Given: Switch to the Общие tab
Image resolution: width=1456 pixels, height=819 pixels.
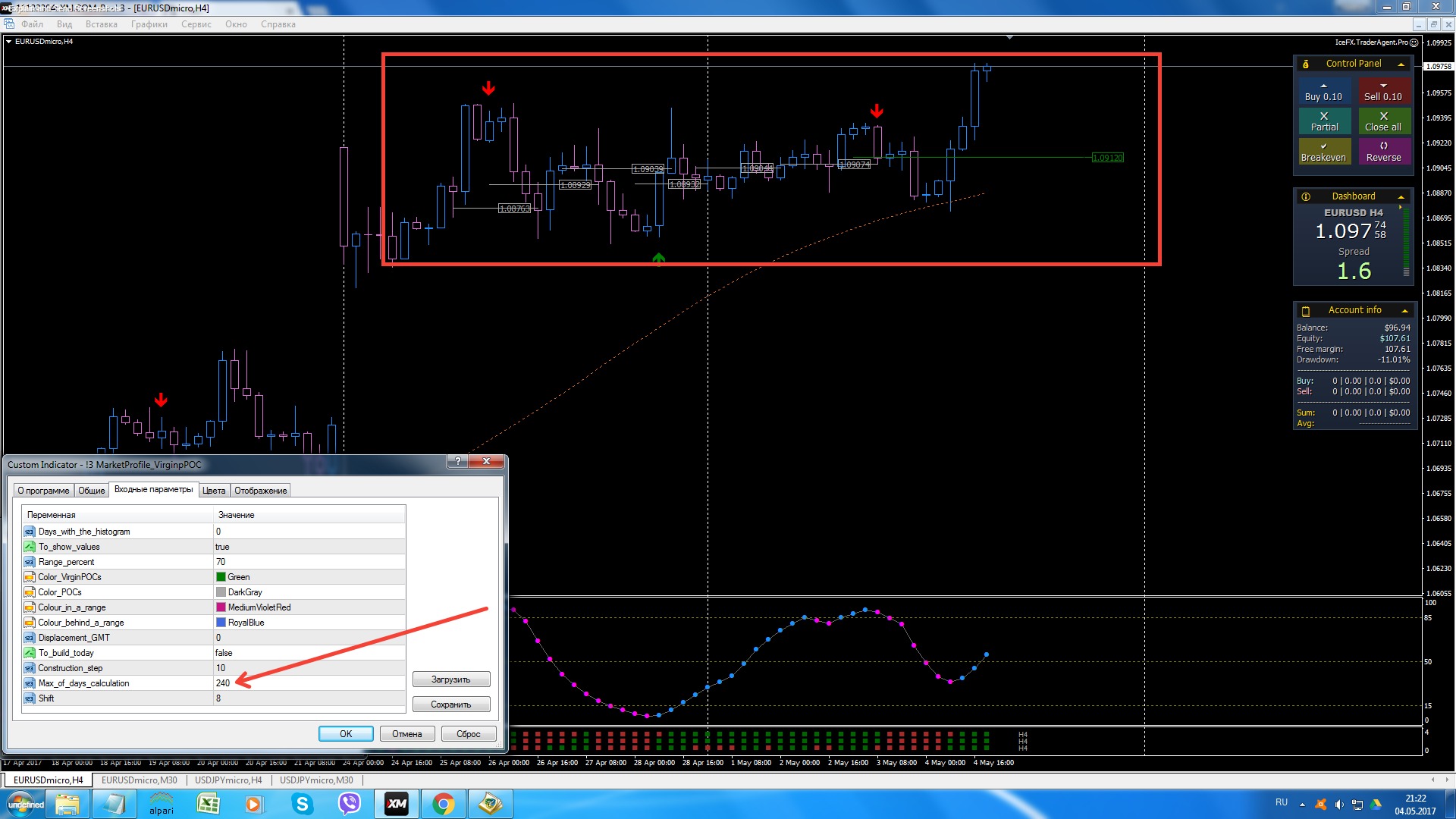Looking at the screenshot, I should coord(92,491).
